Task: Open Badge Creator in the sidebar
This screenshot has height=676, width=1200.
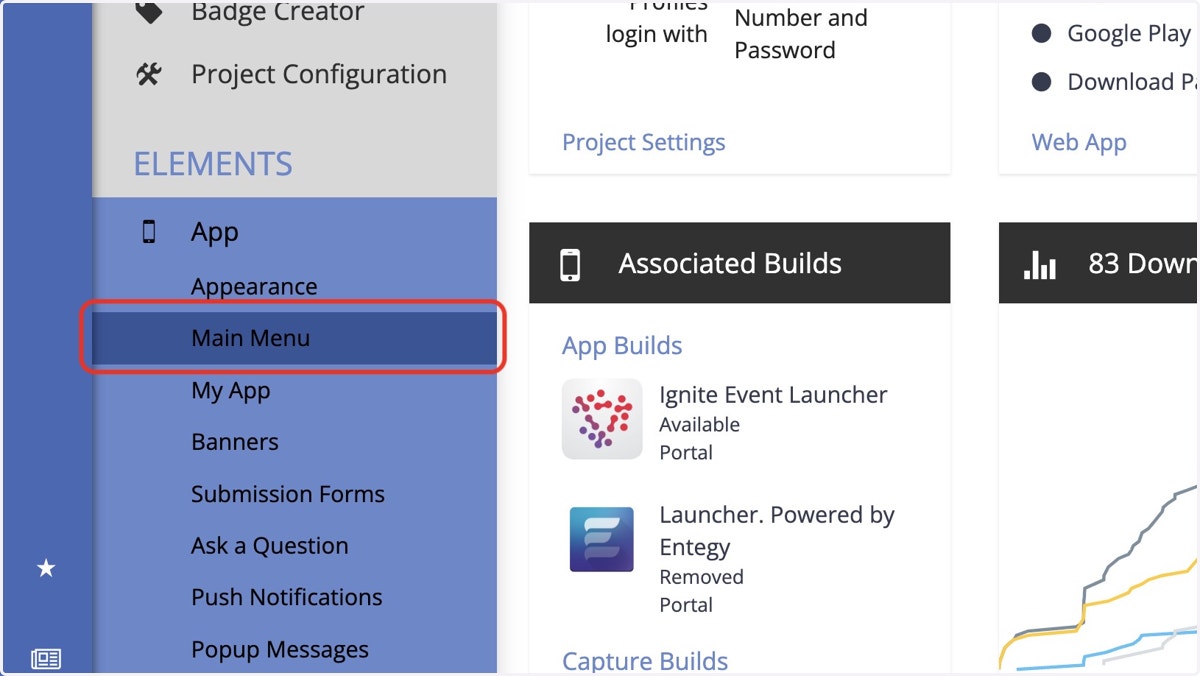Action: (x=277, y=12)
